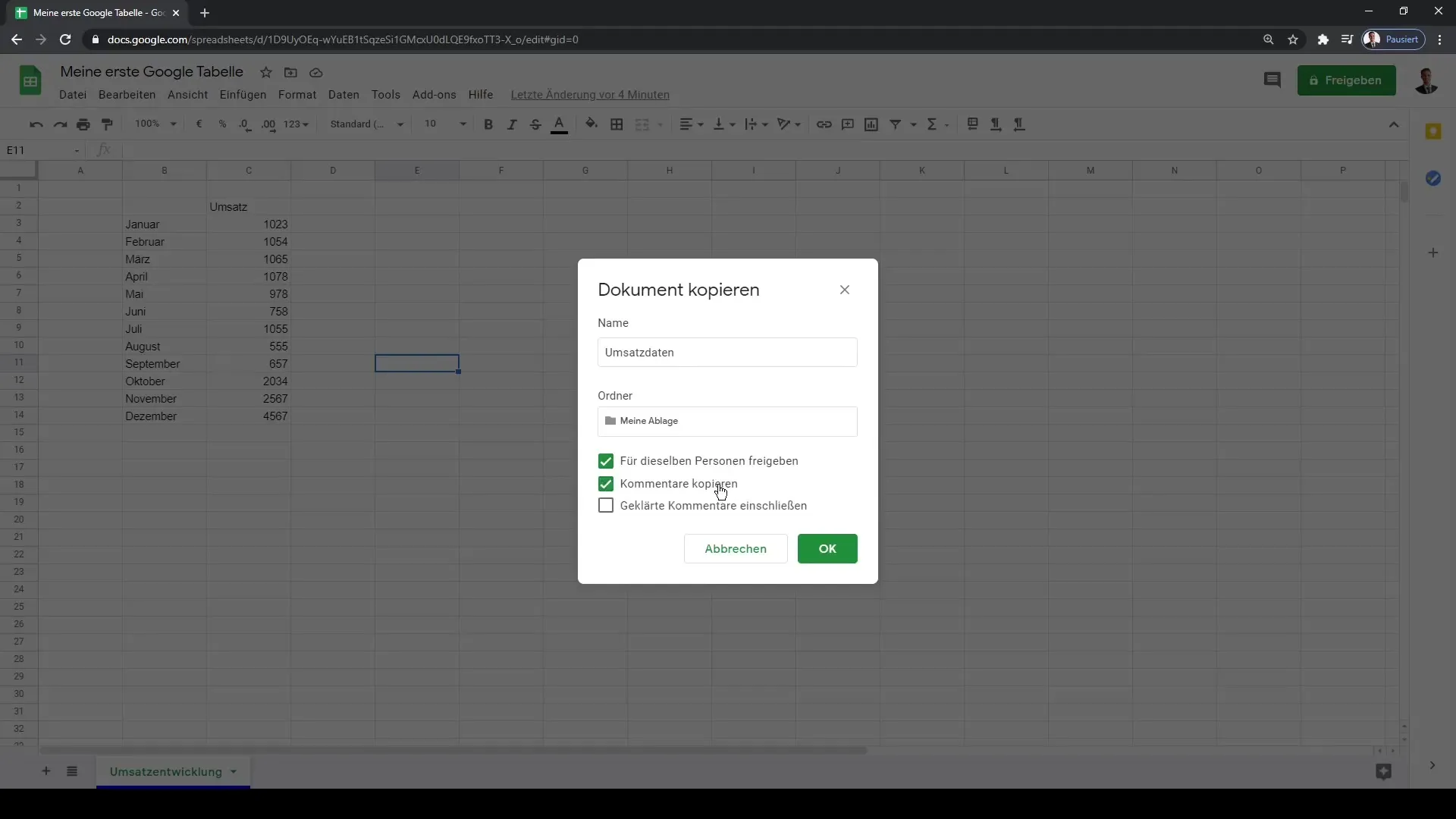1456x819 pixels.
Task: Open the 'Datei' menu
Action: [x=72, y=94]
